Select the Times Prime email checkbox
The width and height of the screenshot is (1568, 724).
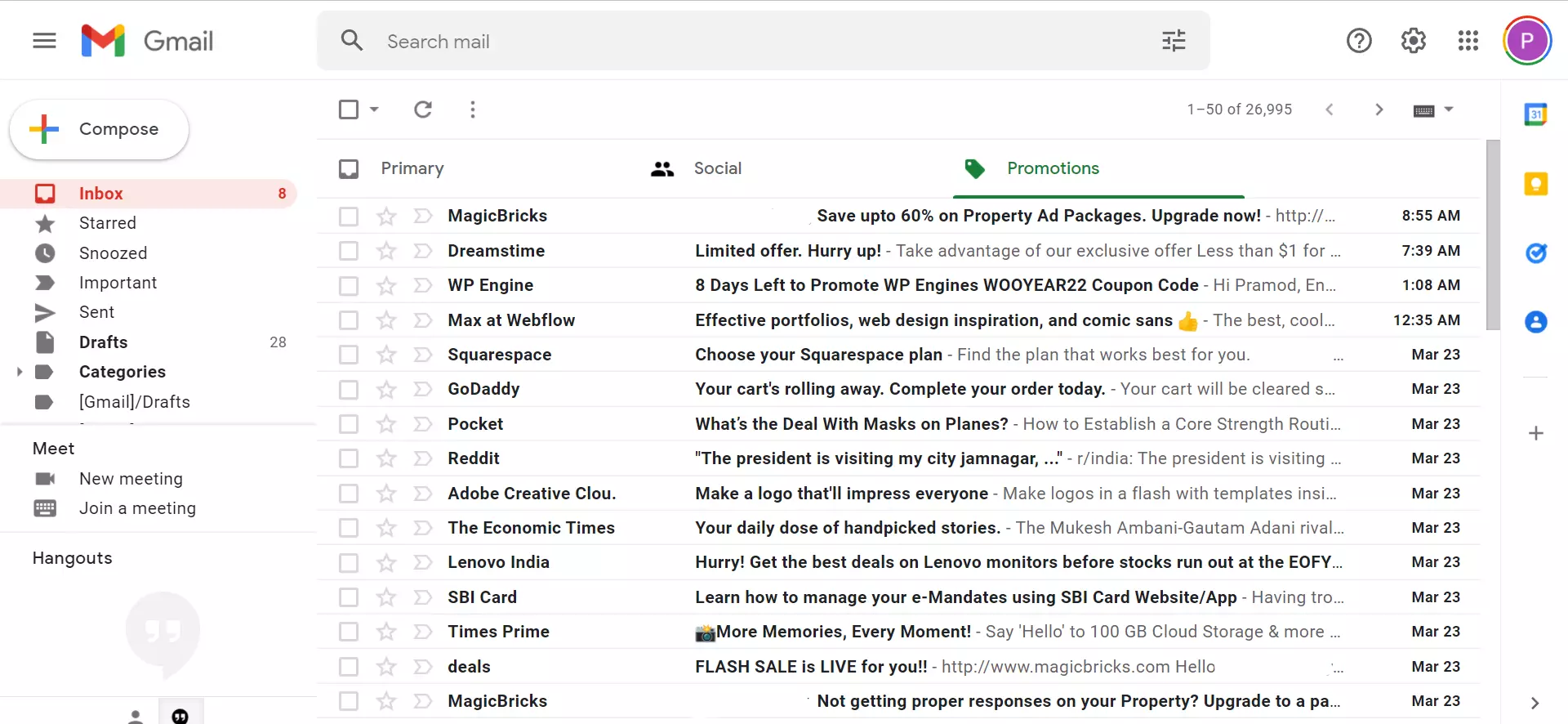coord(349,632)
